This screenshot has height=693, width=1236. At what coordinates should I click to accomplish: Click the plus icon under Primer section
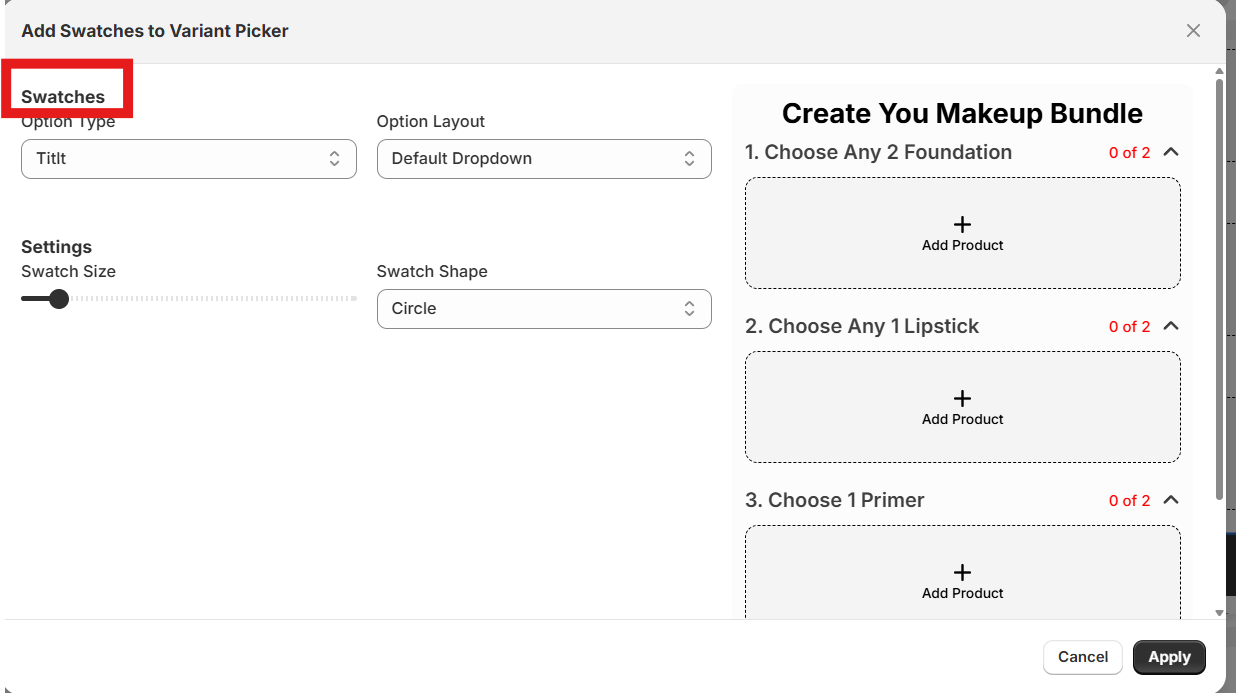coord(962,573)
